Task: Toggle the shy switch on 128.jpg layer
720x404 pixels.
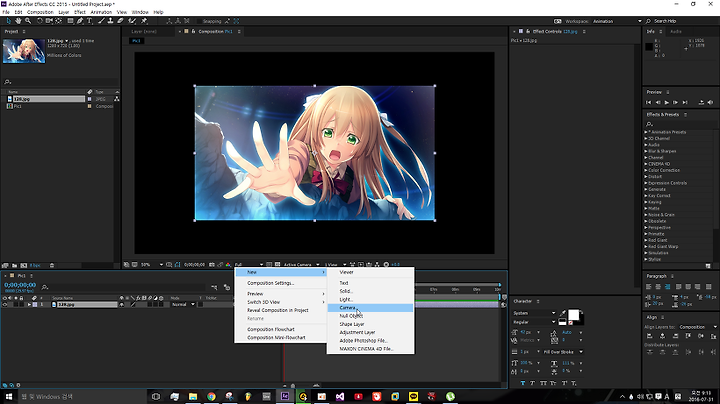Action: (x=122, y=304)
